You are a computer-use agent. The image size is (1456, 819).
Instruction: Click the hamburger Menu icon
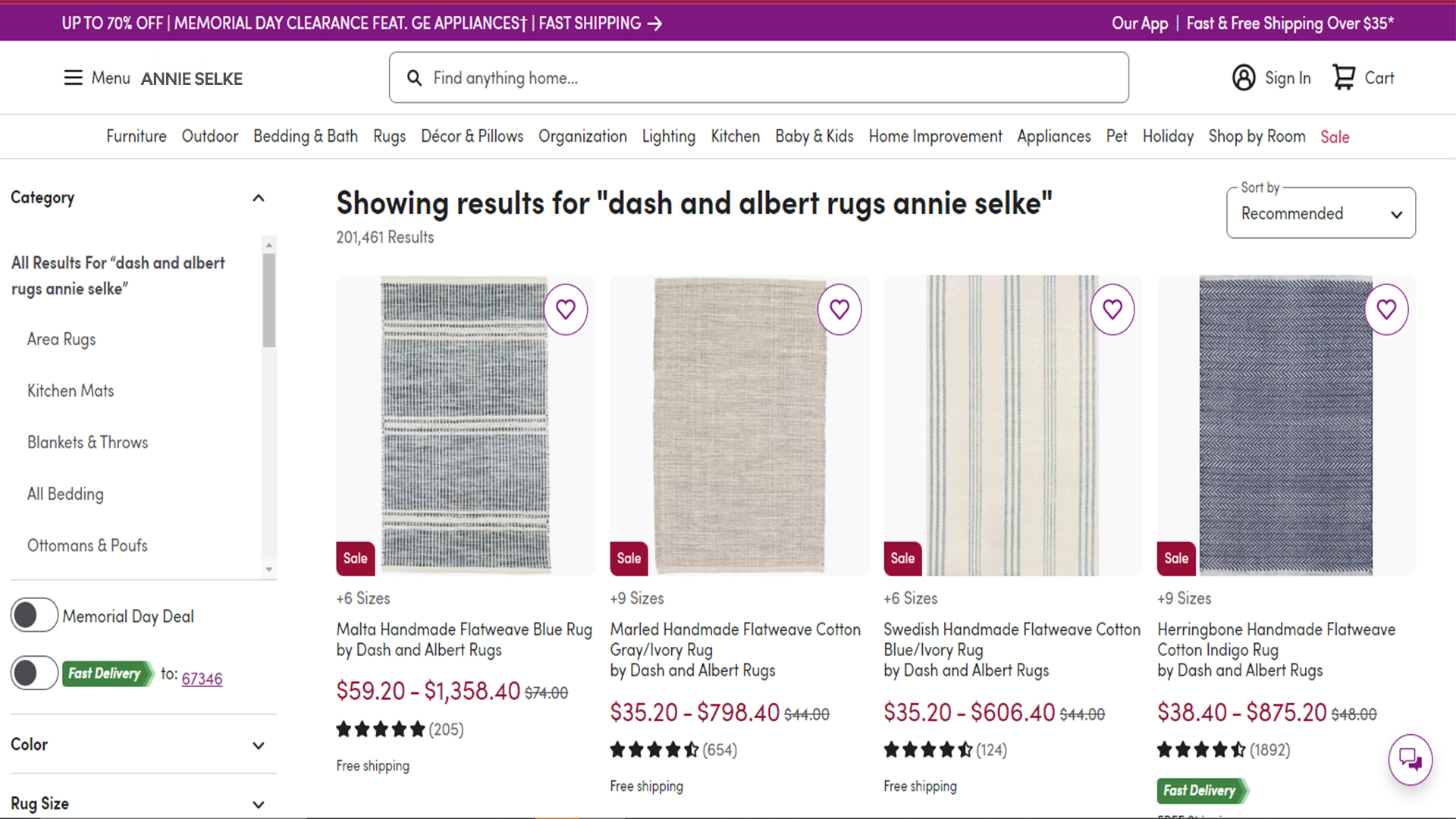[73, 78]
